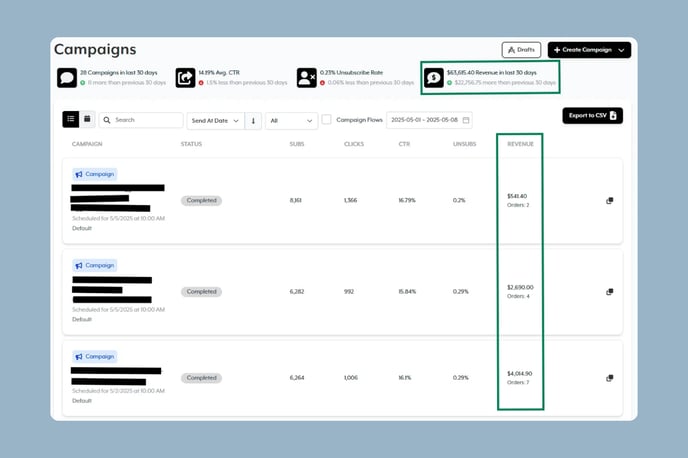Click the 1,366 clicks value

click(350, 200)
